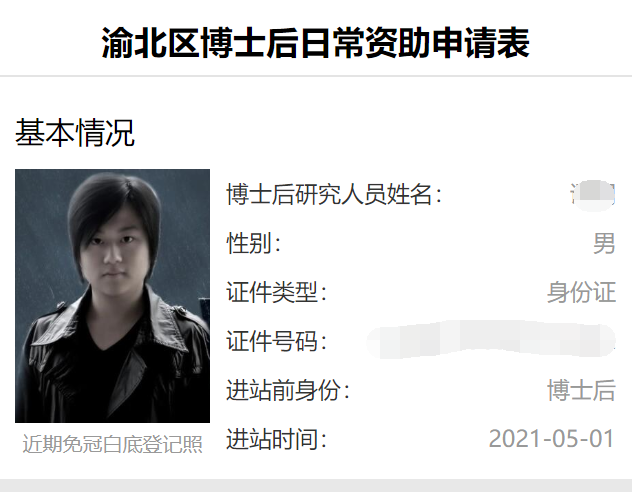Click the applicant registration photo thumbnail

point(112,296)
